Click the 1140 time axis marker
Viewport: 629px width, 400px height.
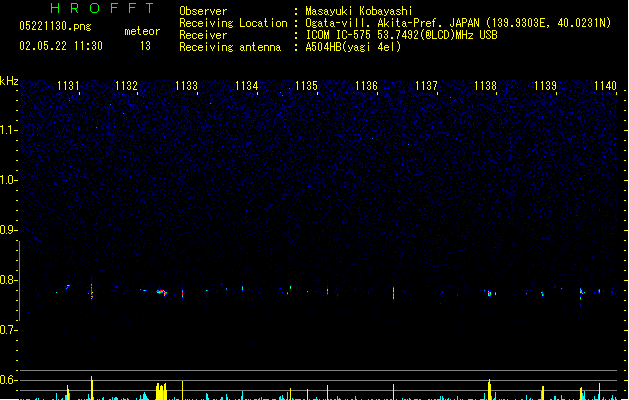[605, 86]
